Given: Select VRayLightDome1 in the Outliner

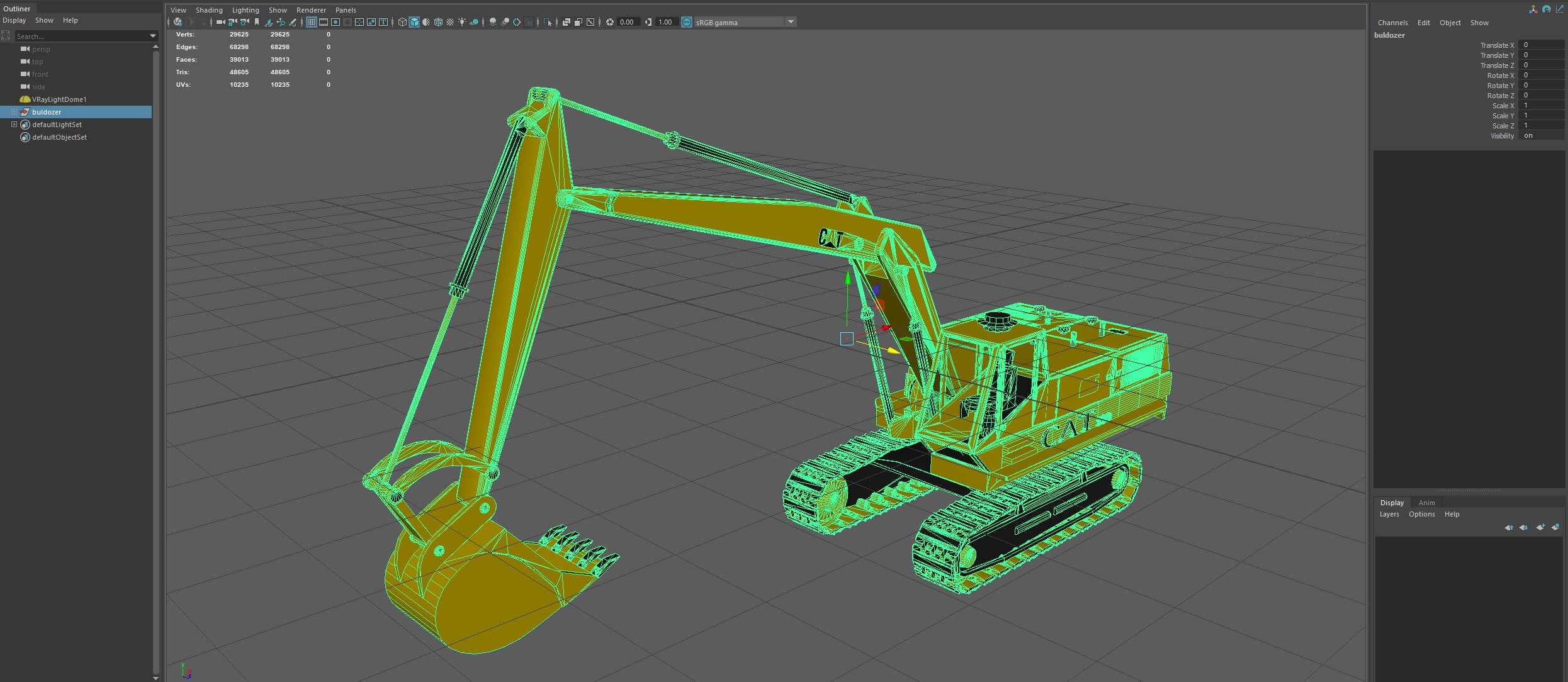Looking at the screenshot, I should (59, 99).
